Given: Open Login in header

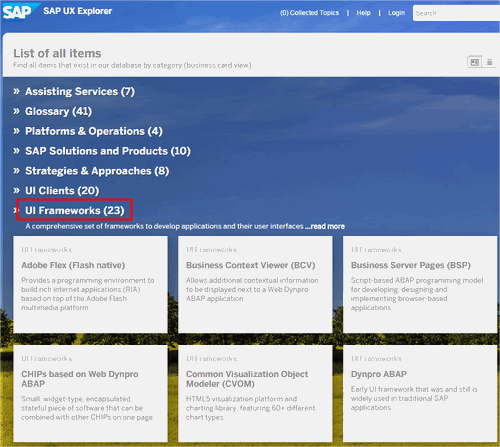Looking at the screenshot, I should click(x=396, y=13).
